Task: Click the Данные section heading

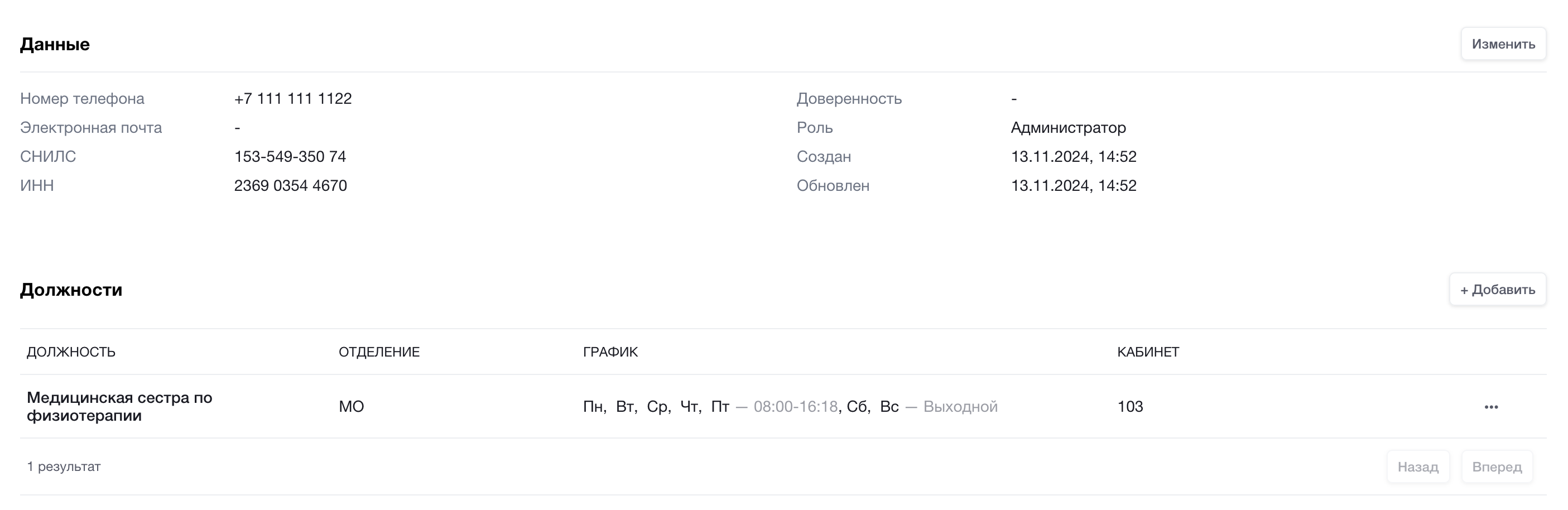Action: point(55,45)
